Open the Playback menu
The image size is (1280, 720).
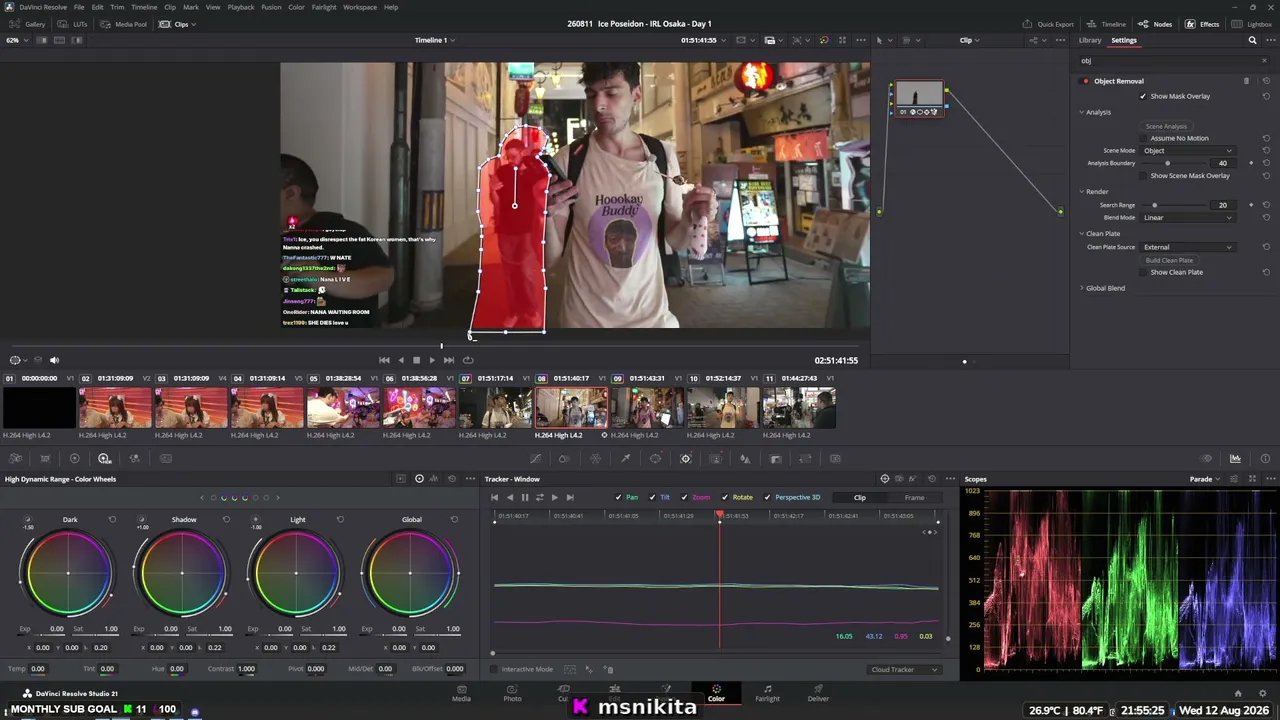click(x=241, y=7)
